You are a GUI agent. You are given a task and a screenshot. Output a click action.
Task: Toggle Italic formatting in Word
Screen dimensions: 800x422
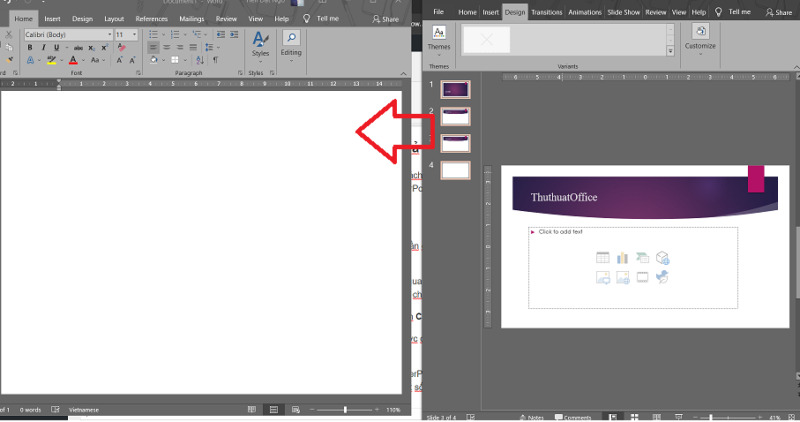pos(43,47)
